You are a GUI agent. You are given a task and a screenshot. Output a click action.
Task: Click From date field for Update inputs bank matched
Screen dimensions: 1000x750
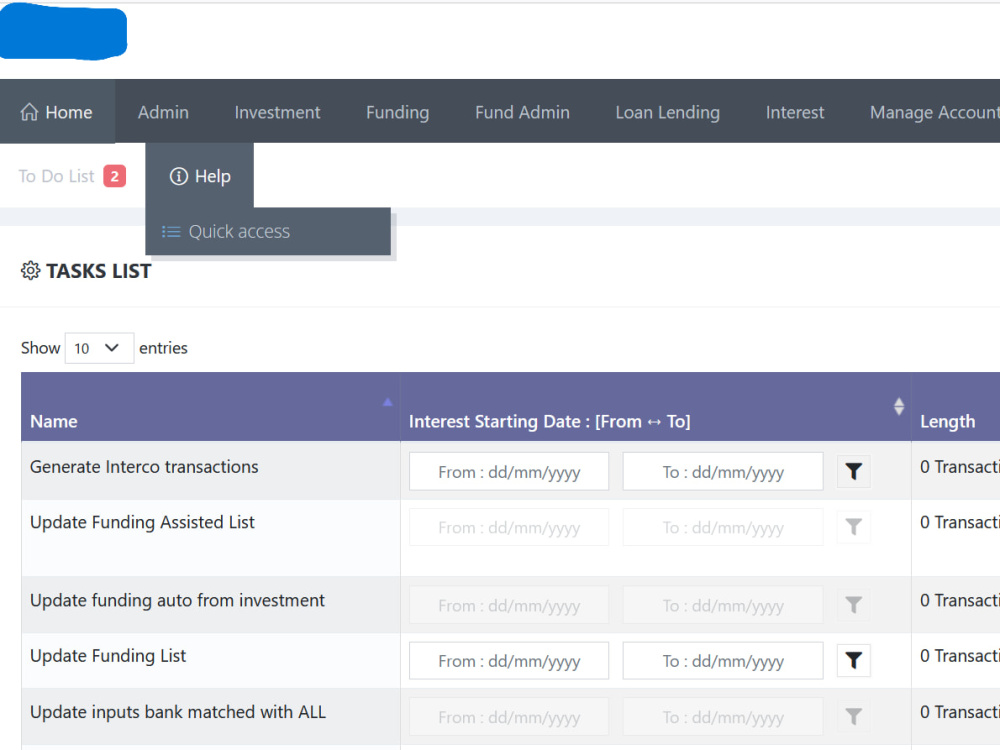click(x=509, y=717)
